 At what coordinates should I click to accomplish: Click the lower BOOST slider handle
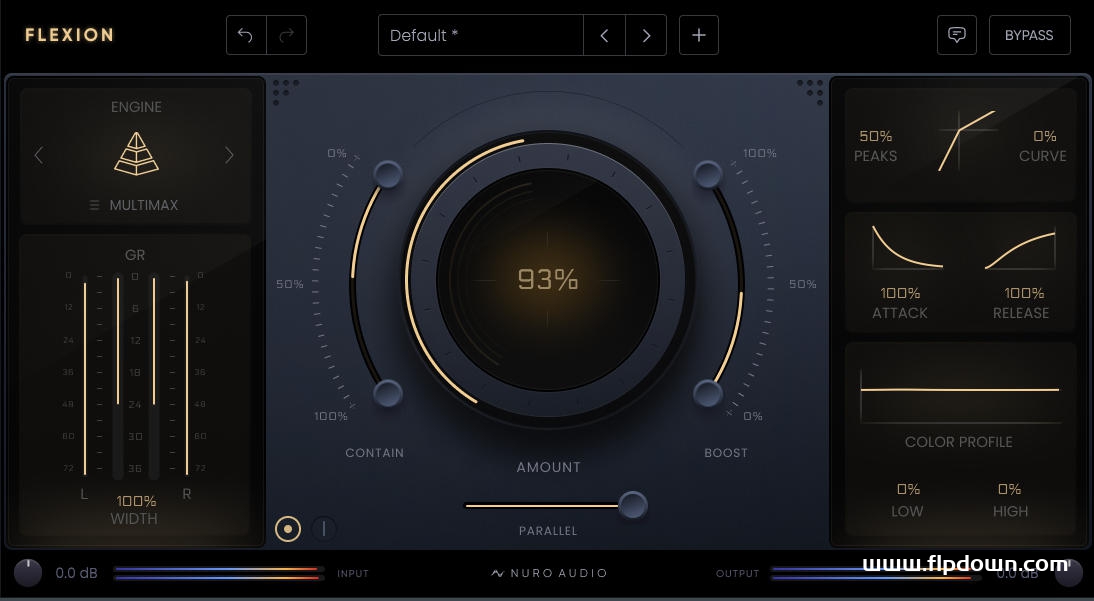707,393
